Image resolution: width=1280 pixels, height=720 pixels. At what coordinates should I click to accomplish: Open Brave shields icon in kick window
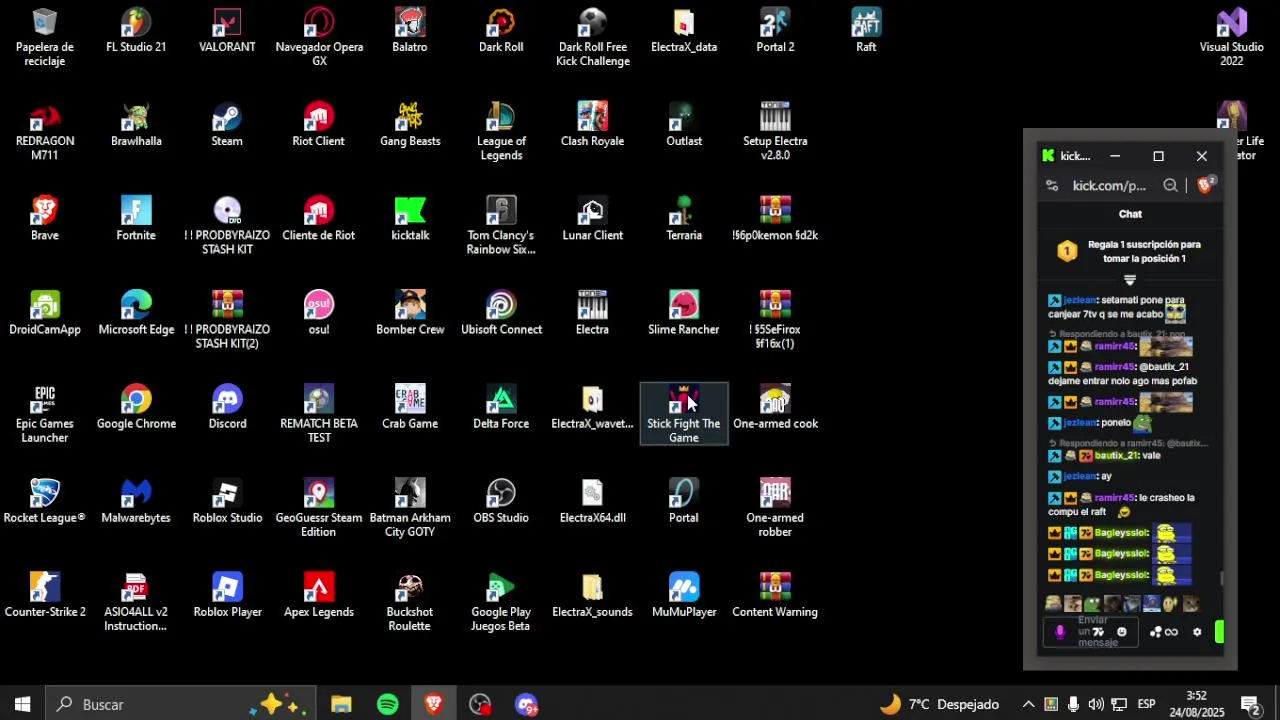tap(1205, 185)
